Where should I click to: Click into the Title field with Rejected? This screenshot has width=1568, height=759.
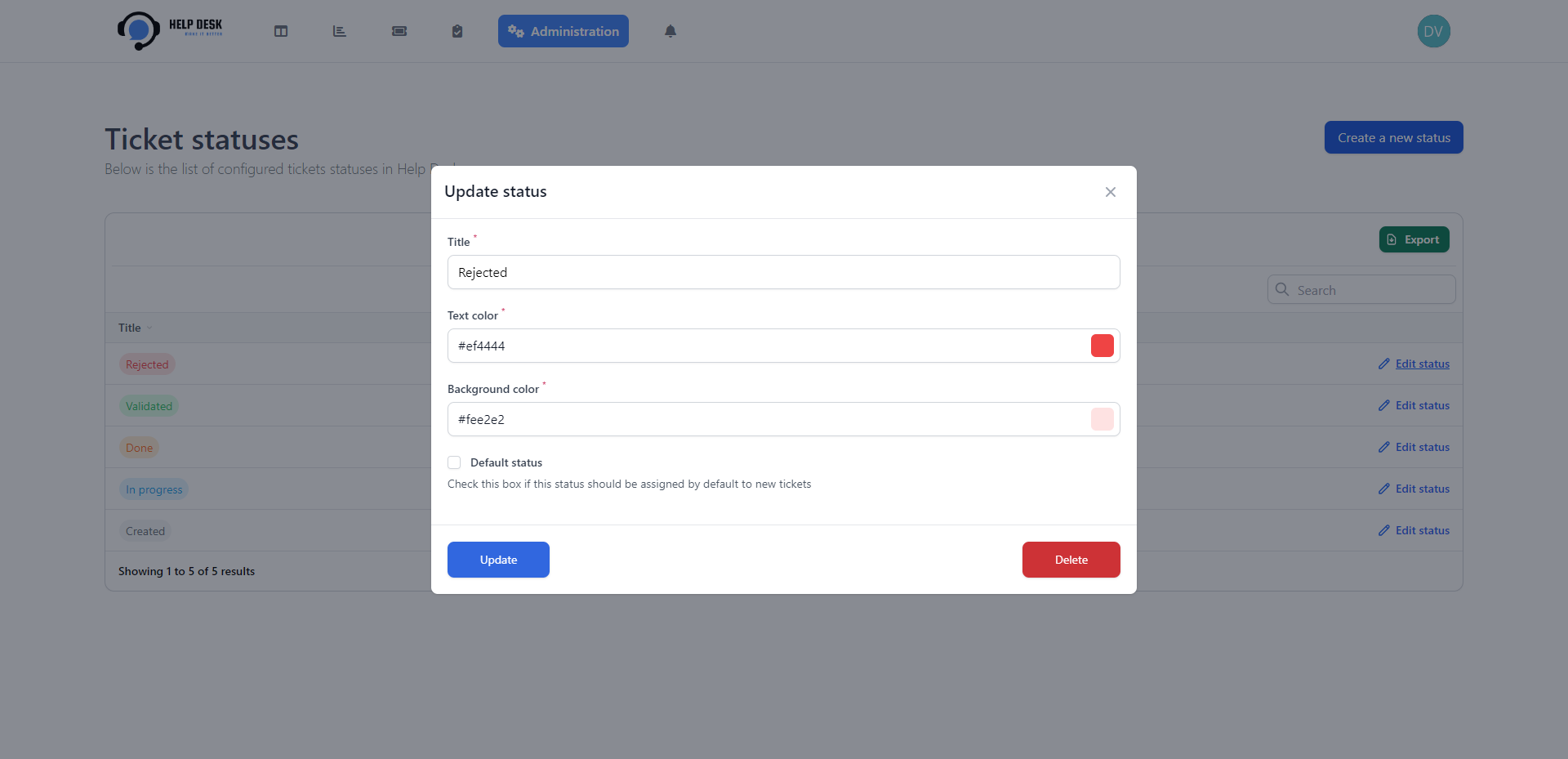(x=782, y=272)
